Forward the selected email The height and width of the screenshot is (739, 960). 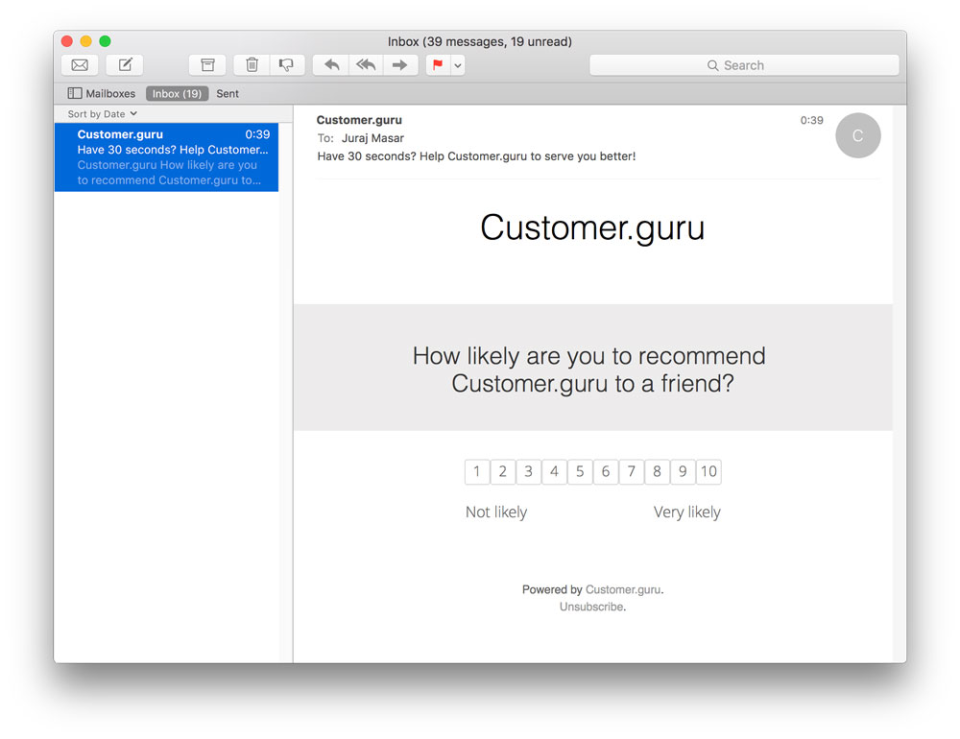pos(399,64)
